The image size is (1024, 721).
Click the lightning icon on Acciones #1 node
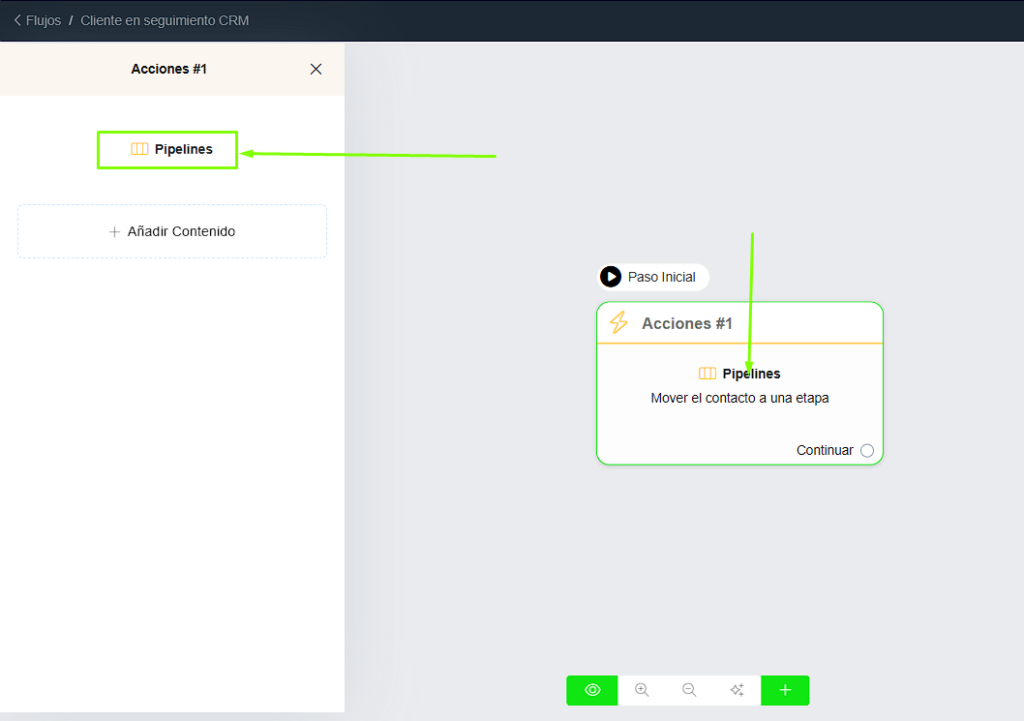(619, 323)
